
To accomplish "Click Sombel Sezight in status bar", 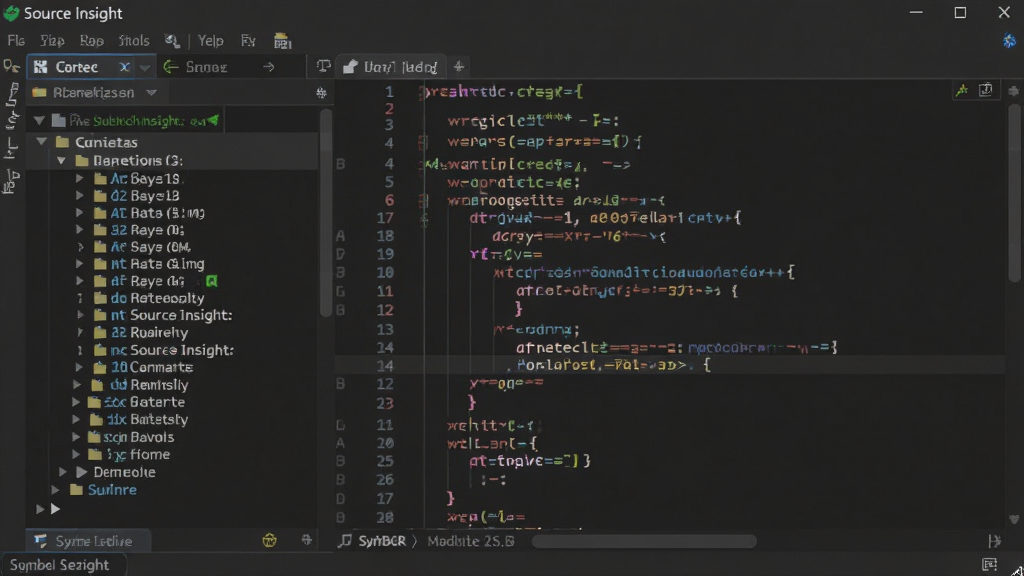I will pos(59,565).
